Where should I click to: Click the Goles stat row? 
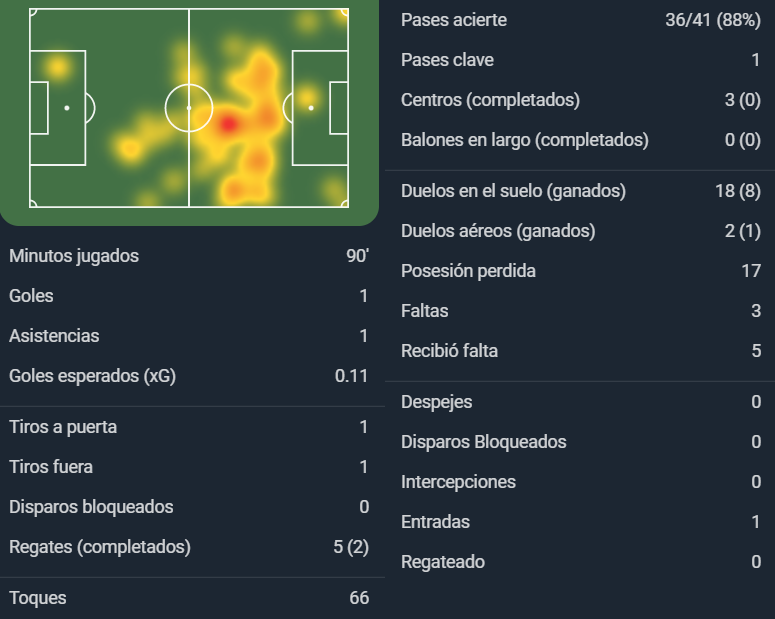coord(189,296)
